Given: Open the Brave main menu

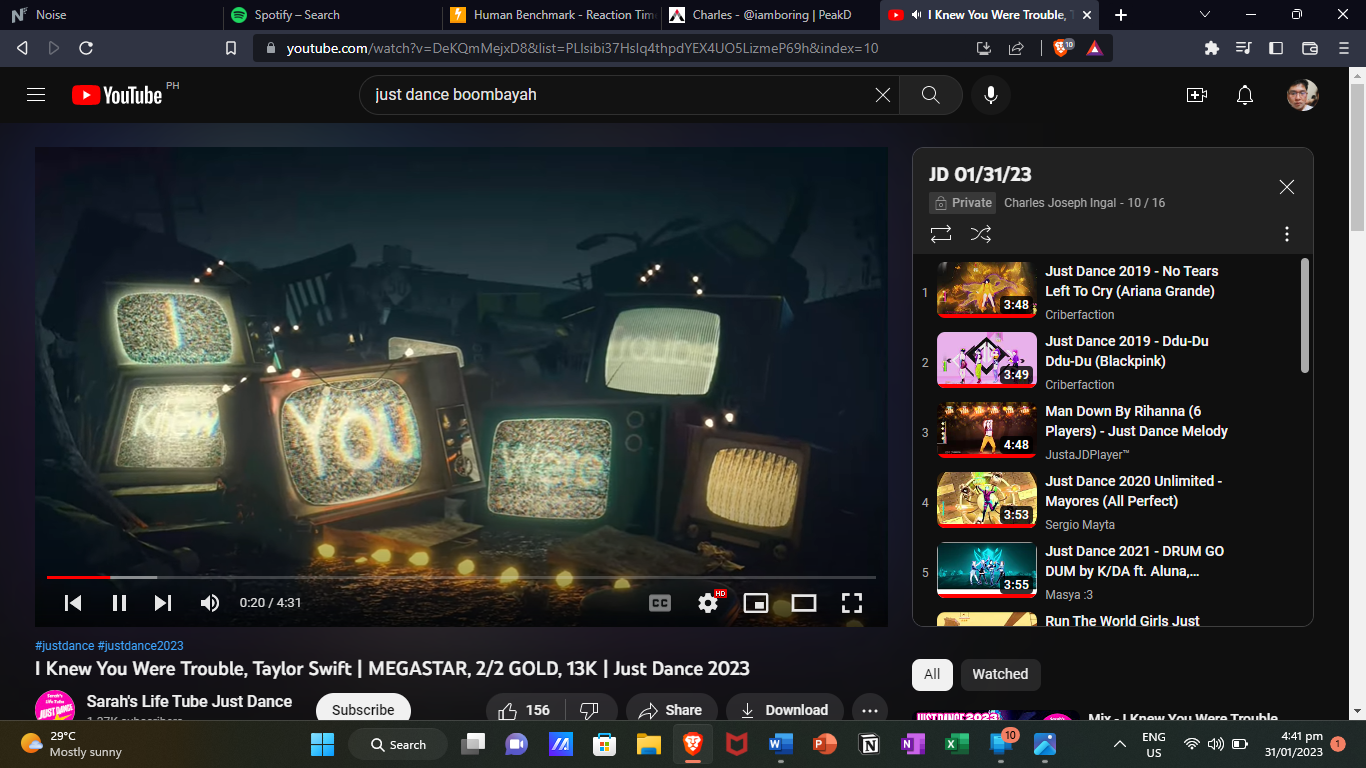Looking at the screenshot, I should [1343, 48].
